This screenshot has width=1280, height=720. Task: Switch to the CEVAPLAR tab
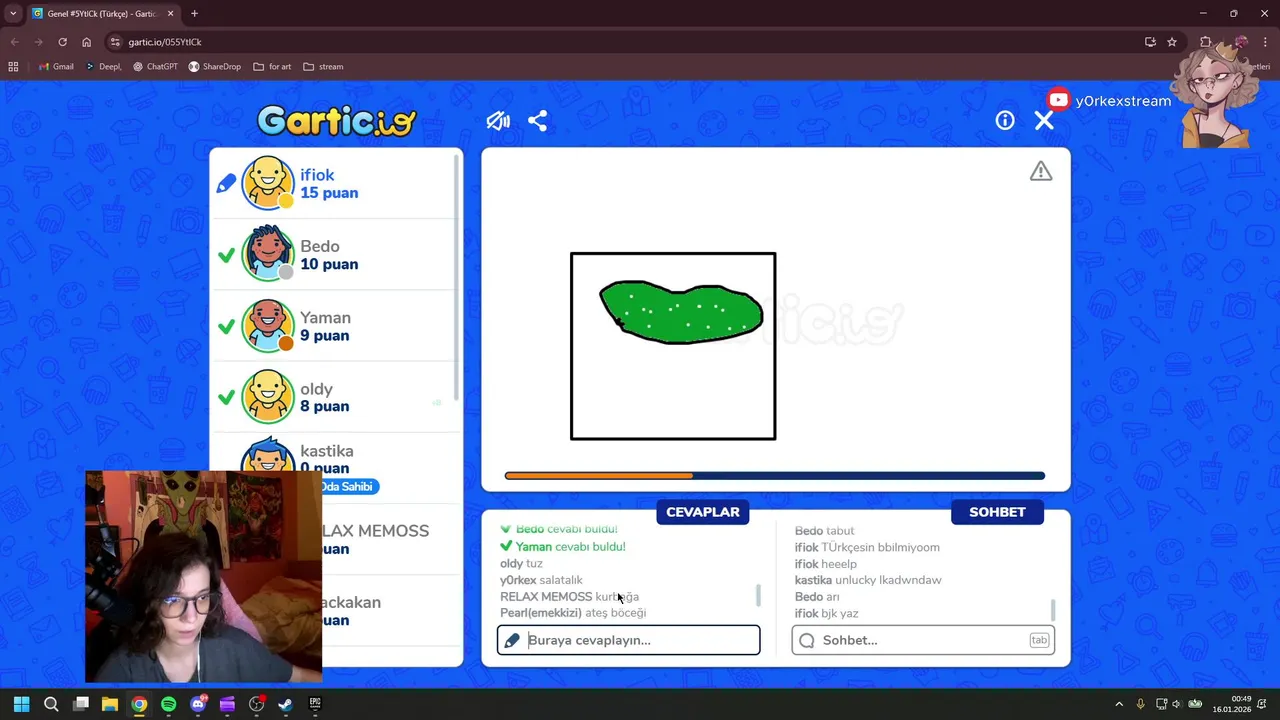703,512
